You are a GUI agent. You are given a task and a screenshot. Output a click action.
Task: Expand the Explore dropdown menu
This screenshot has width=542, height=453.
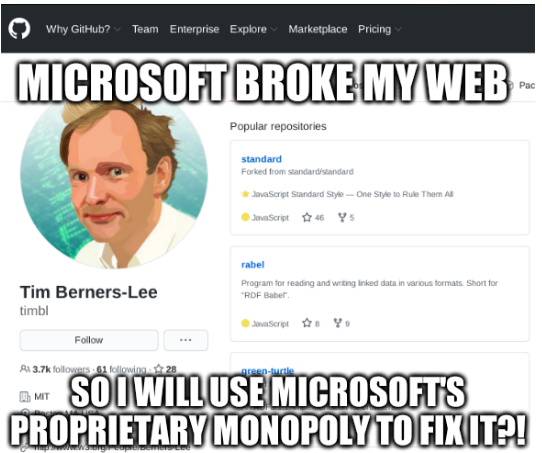point(253,29)
